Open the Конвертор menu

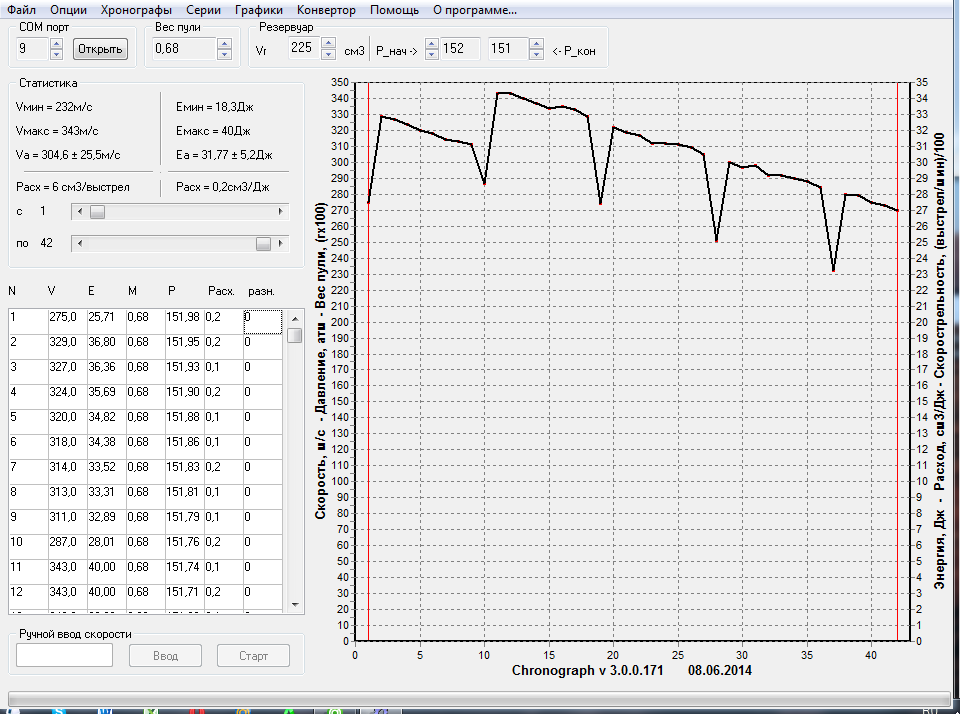[326, 10]
